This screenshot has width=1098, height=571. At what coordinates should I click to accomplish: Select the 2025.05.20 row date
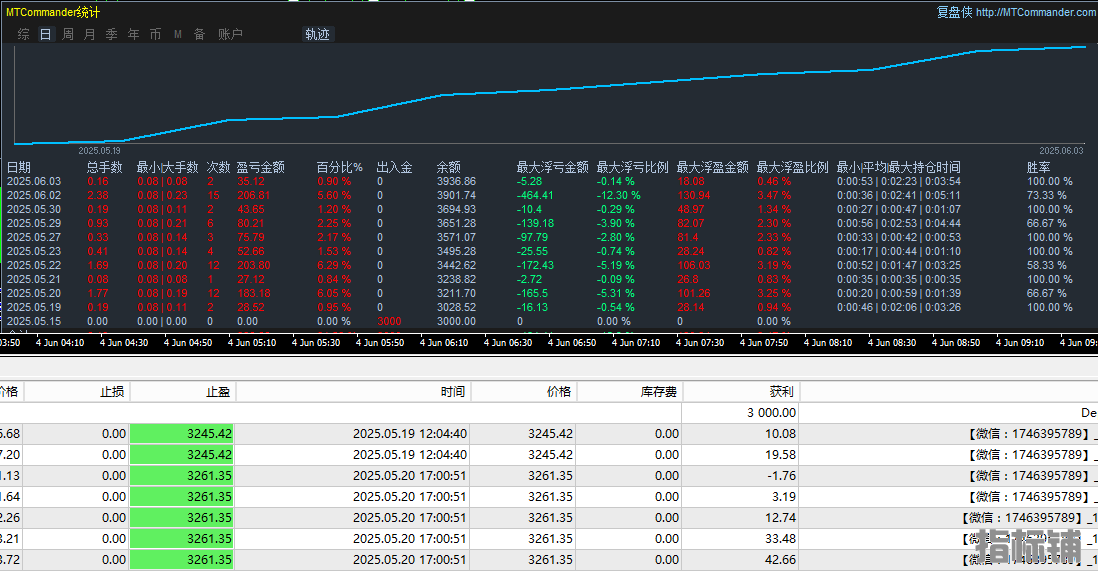pos(34,294)
